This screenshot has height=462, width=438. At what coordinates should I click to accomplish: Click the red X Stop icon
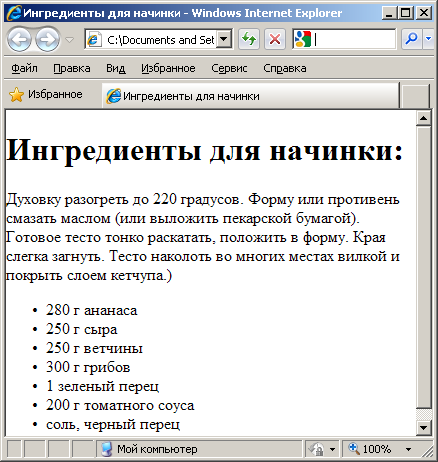pos(275,39)
